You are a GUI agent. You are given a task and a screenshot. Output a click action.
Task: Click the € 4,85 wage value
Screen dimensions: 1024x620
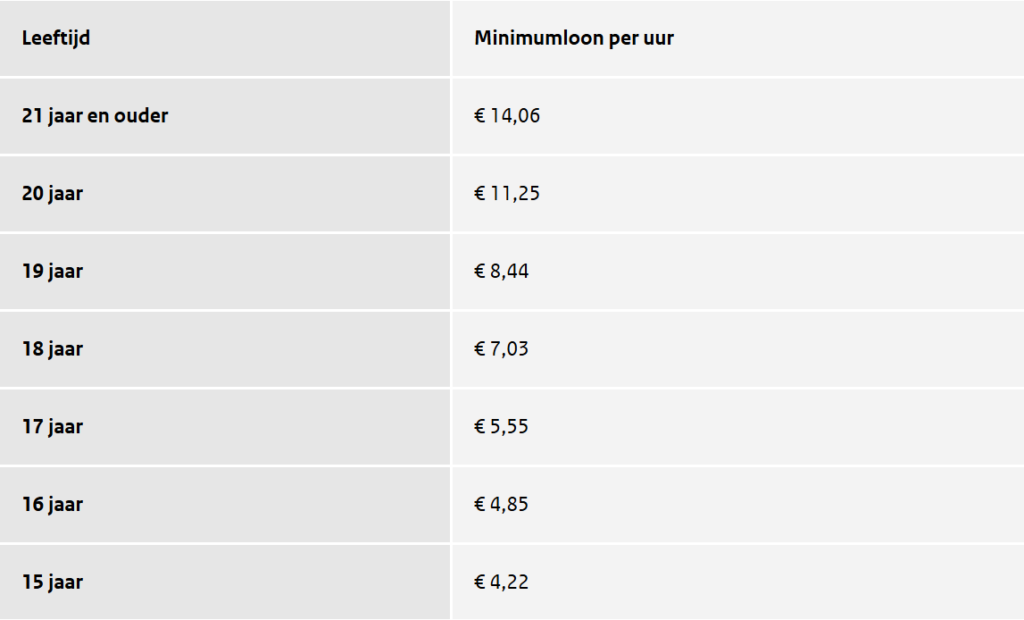pyautogui.click(x=502, y=505)
